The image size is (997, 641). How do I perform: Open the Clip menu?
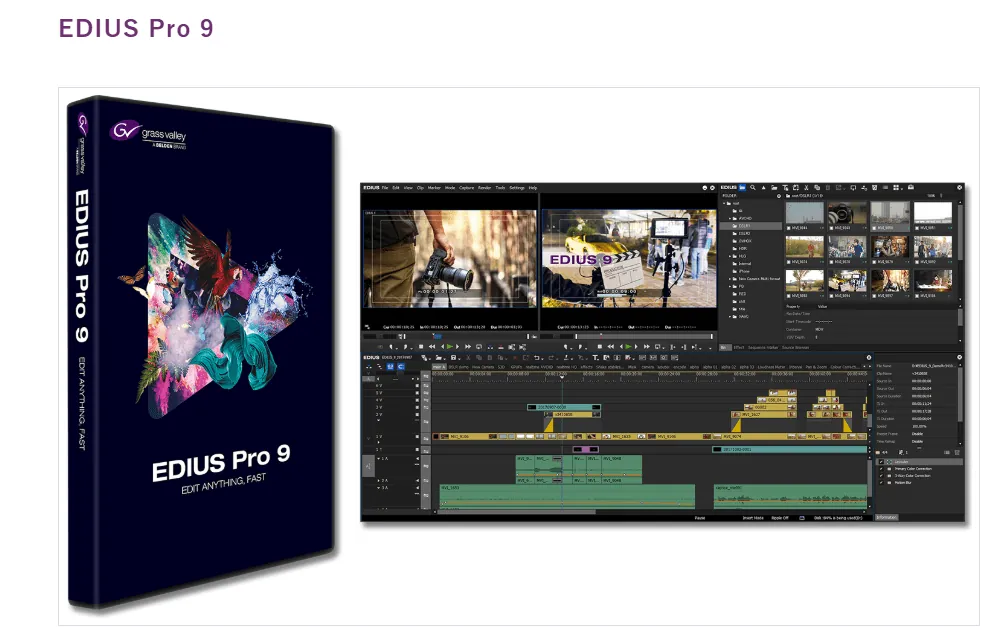coord(420,188)
